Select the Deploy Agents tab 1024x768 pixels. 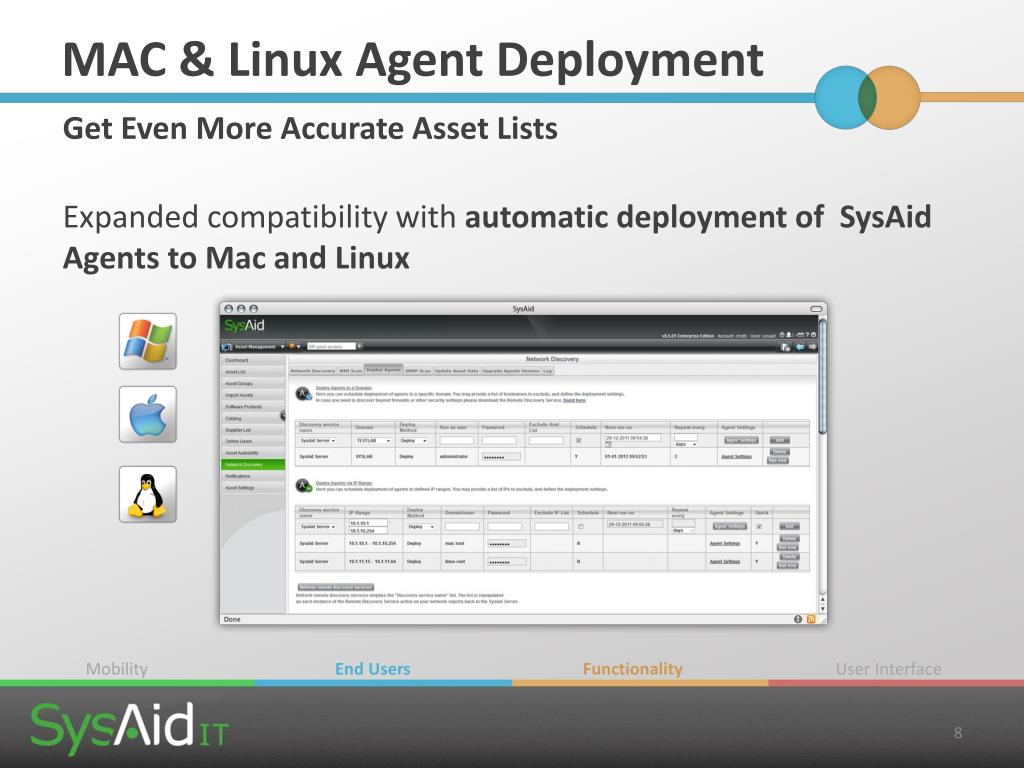[383, 370]
